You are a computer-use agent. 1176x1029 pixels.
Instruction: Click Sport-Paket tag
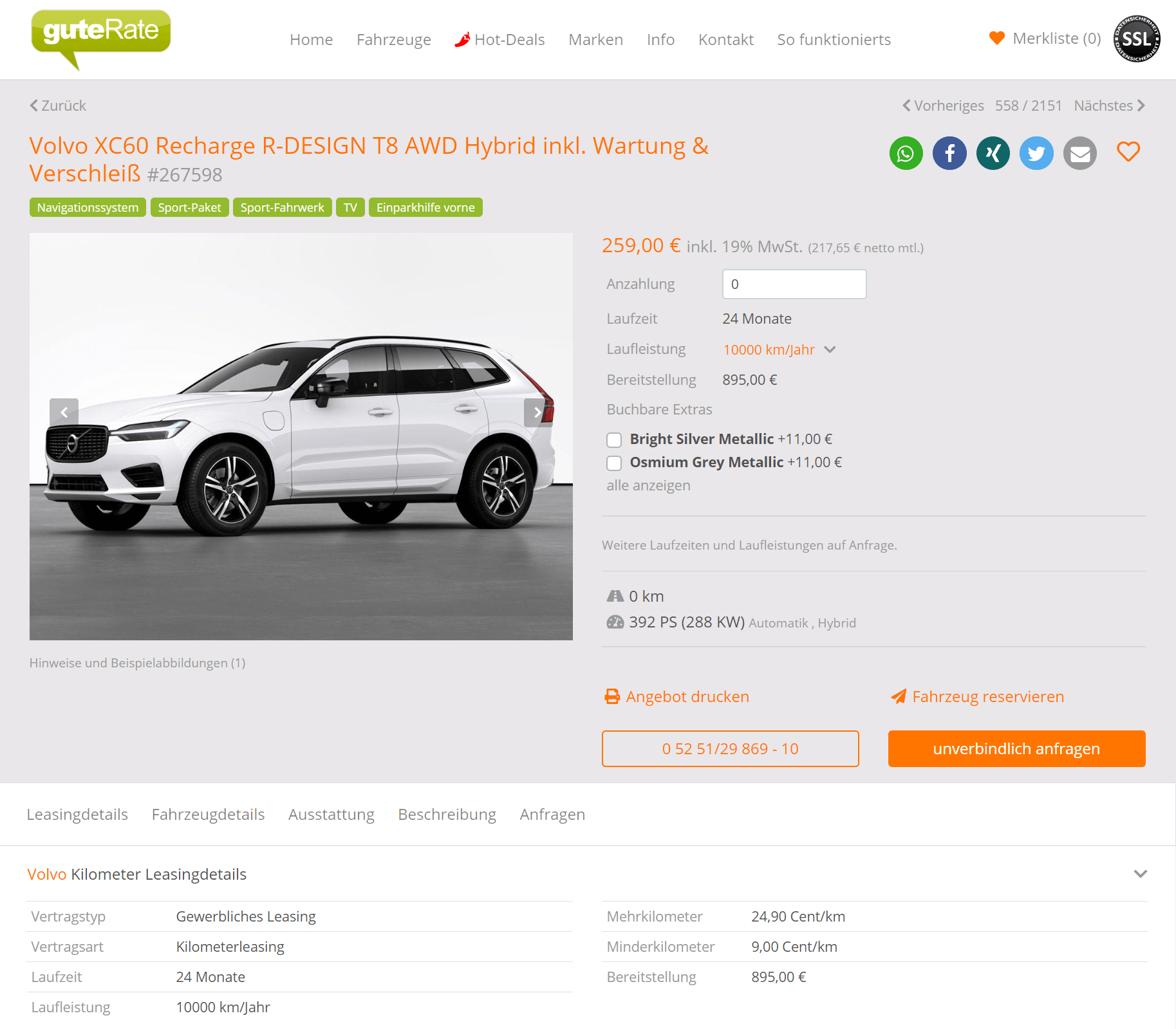(x=189, y=207)
